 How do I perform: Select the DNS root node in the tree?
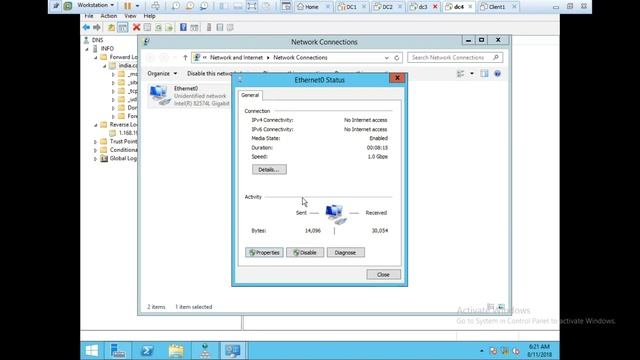93,40
